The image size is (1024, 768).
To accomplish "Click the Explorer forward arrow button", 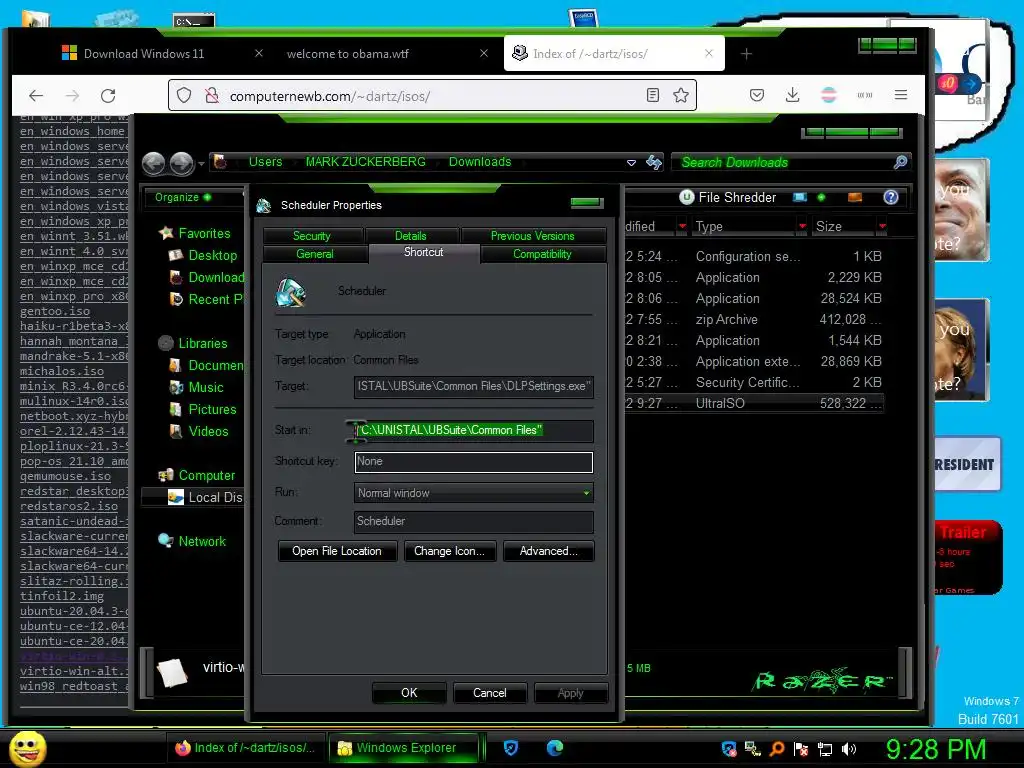I will (182, 163).
